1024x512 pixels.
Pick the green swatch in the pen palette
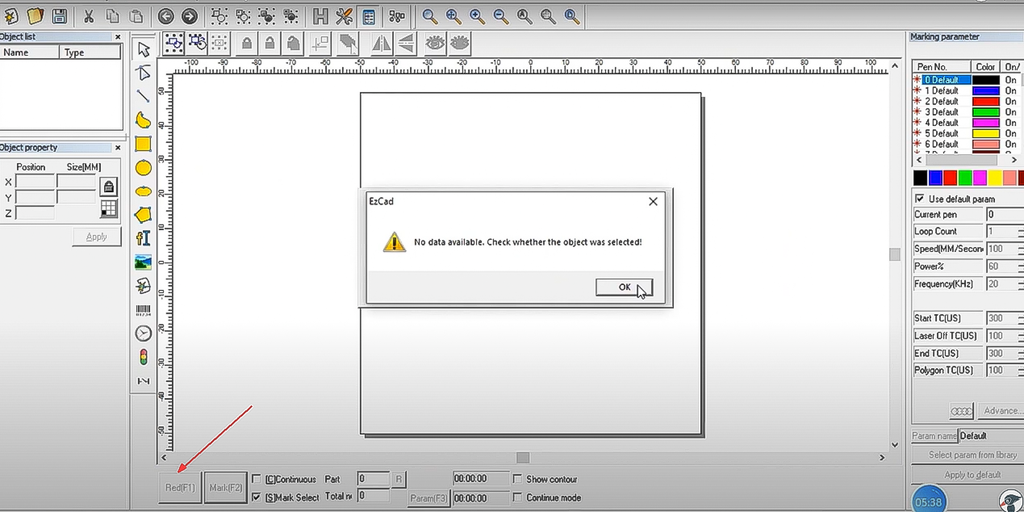(965, 178)
